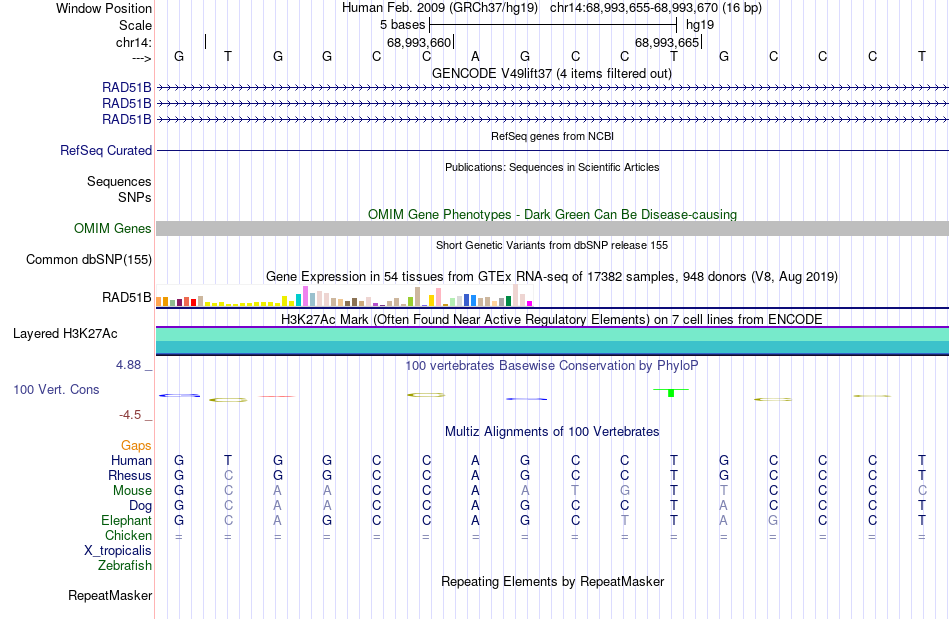Select the Human species label

[x=131, y=460]
